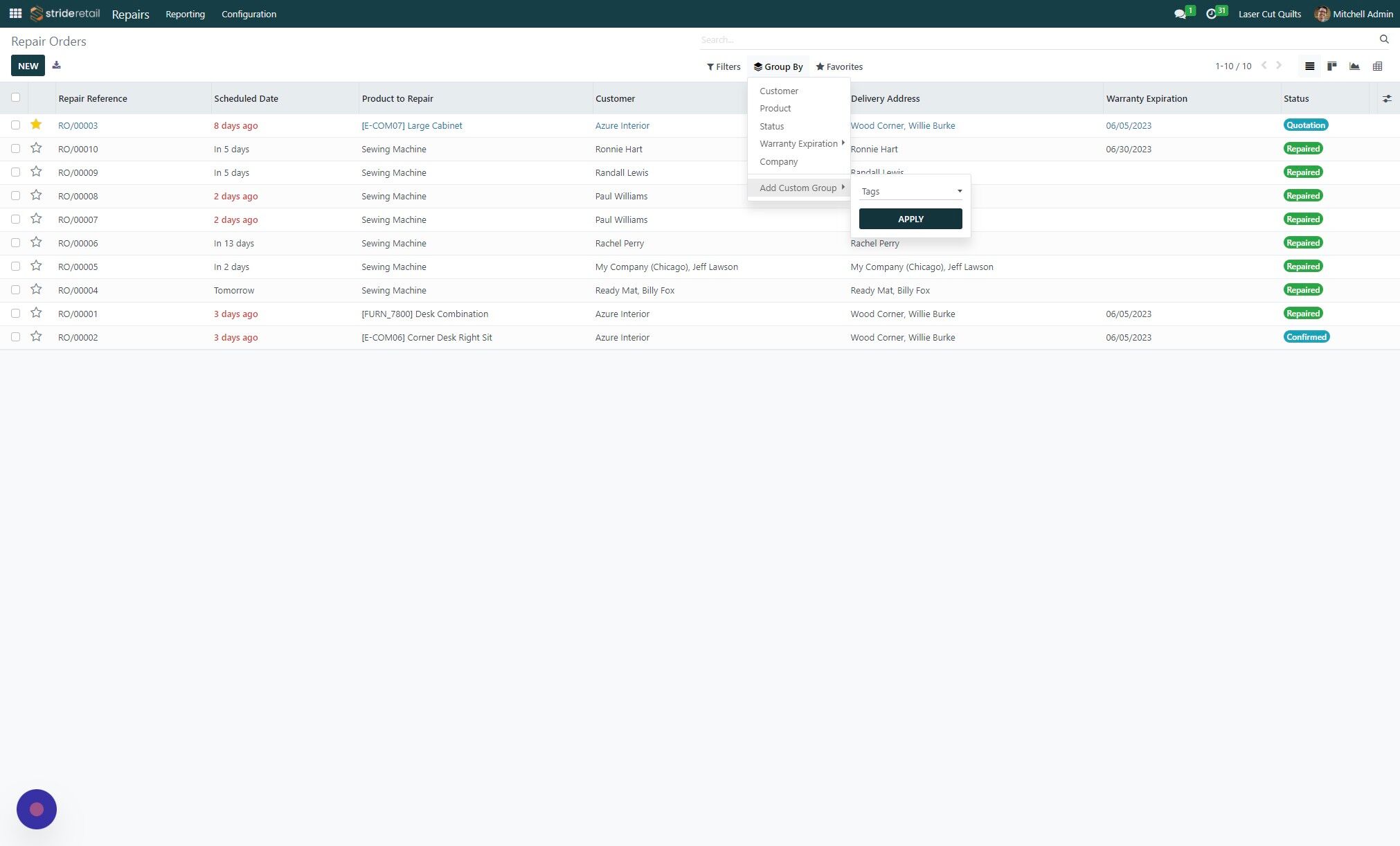Open the Reporting menu
Viewport: 1400px width, 846px height.
pyautogui.click(x=185, y=14)
